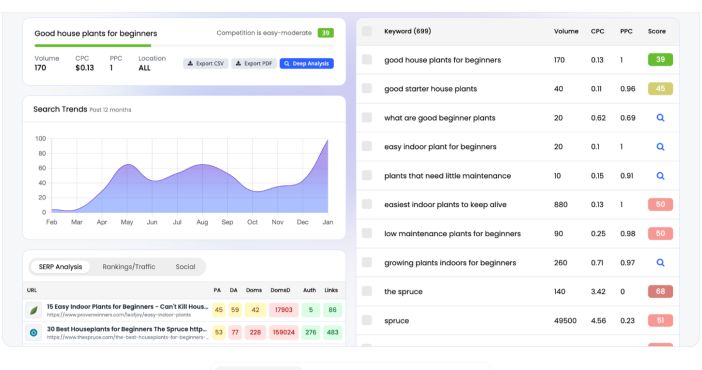The width and height of the screenshot is (702, 370).
Task: Check the 'growing plants indoors for beginners' row
Action: tap(367, 262)
